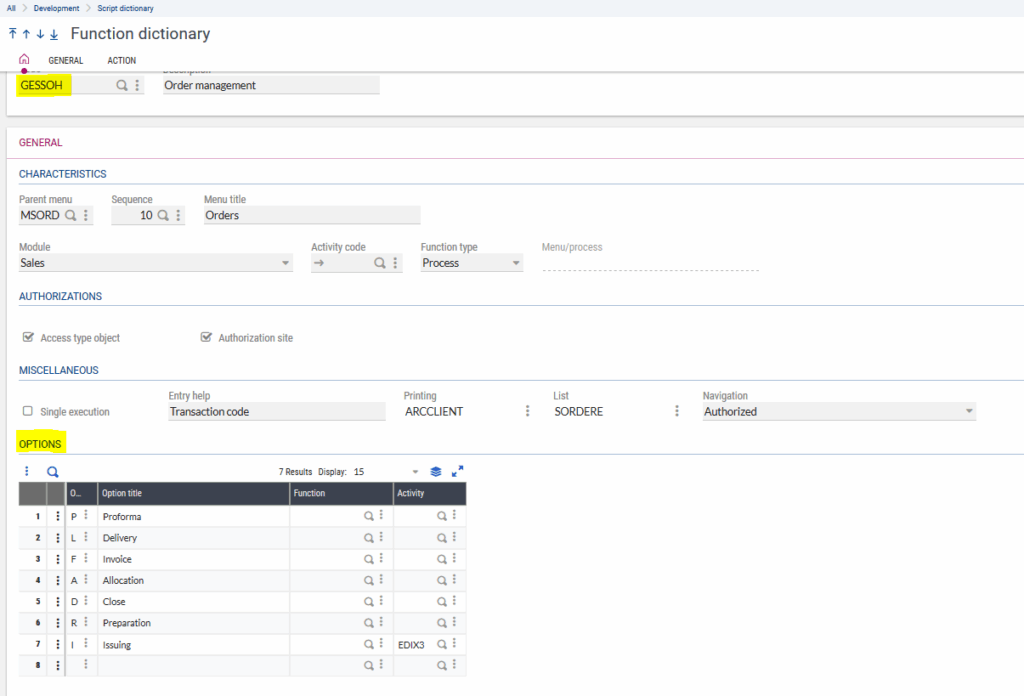
Task: Click the home icon next to the GENERAL tab
Action: click(24, 58)
